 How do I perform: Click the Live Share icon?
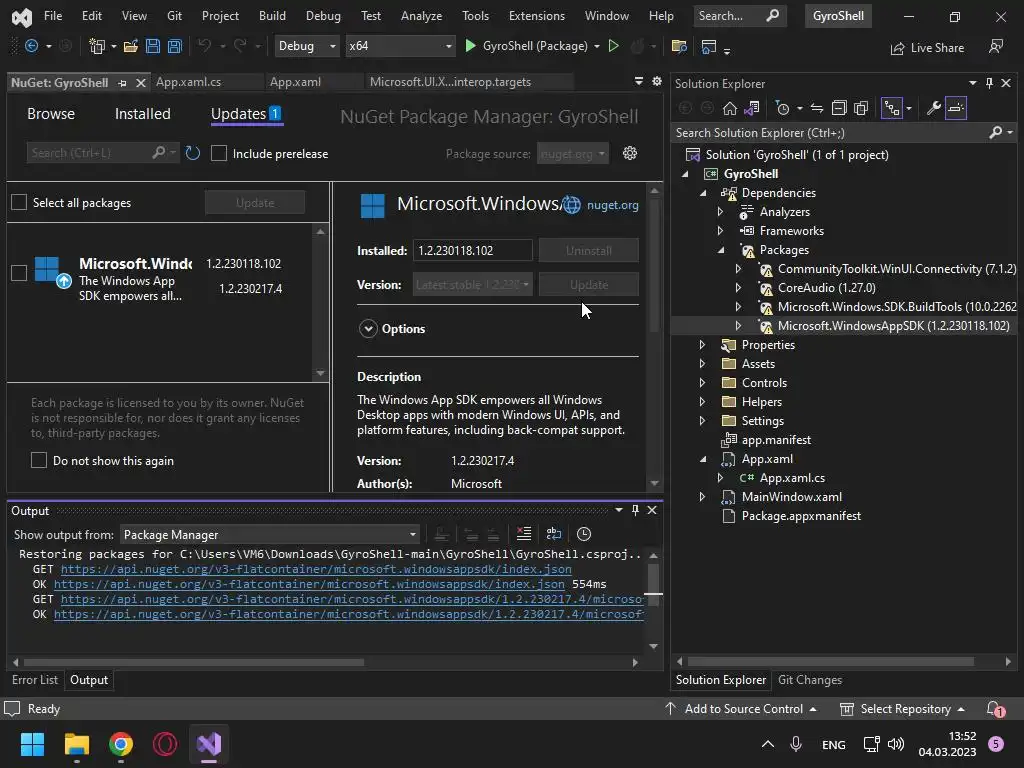tap(927, 48)
